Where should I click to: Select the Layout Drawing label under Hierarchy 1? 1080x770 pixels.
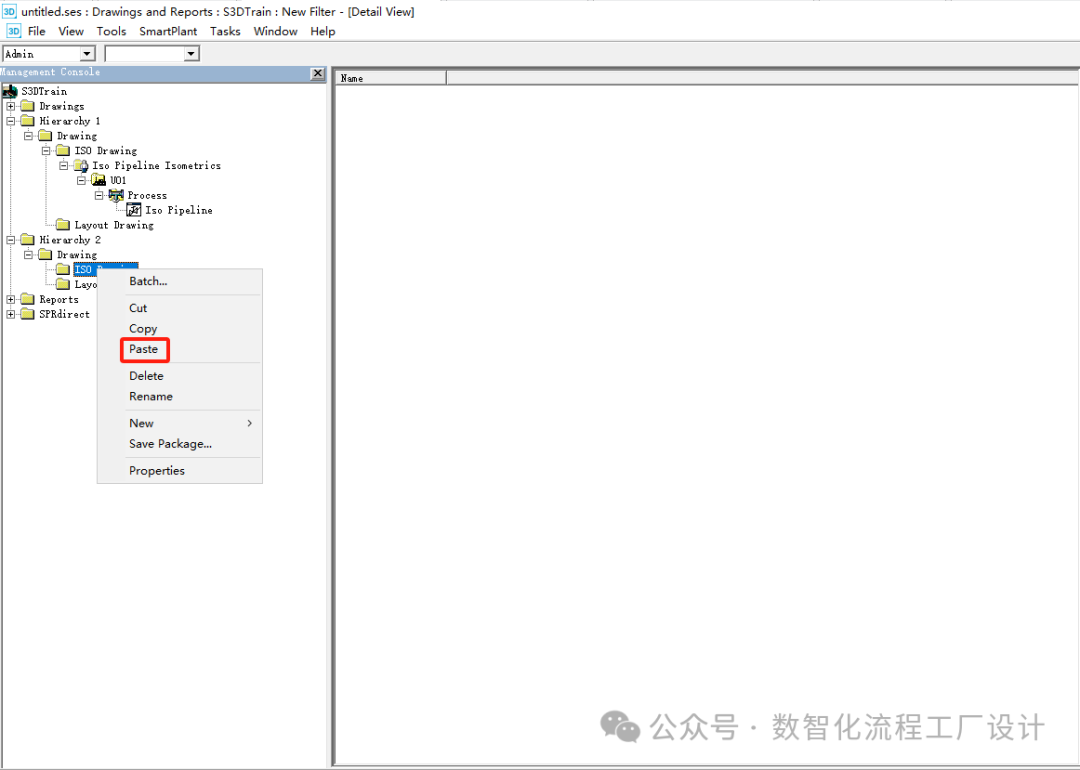click(x=114, y=225)
